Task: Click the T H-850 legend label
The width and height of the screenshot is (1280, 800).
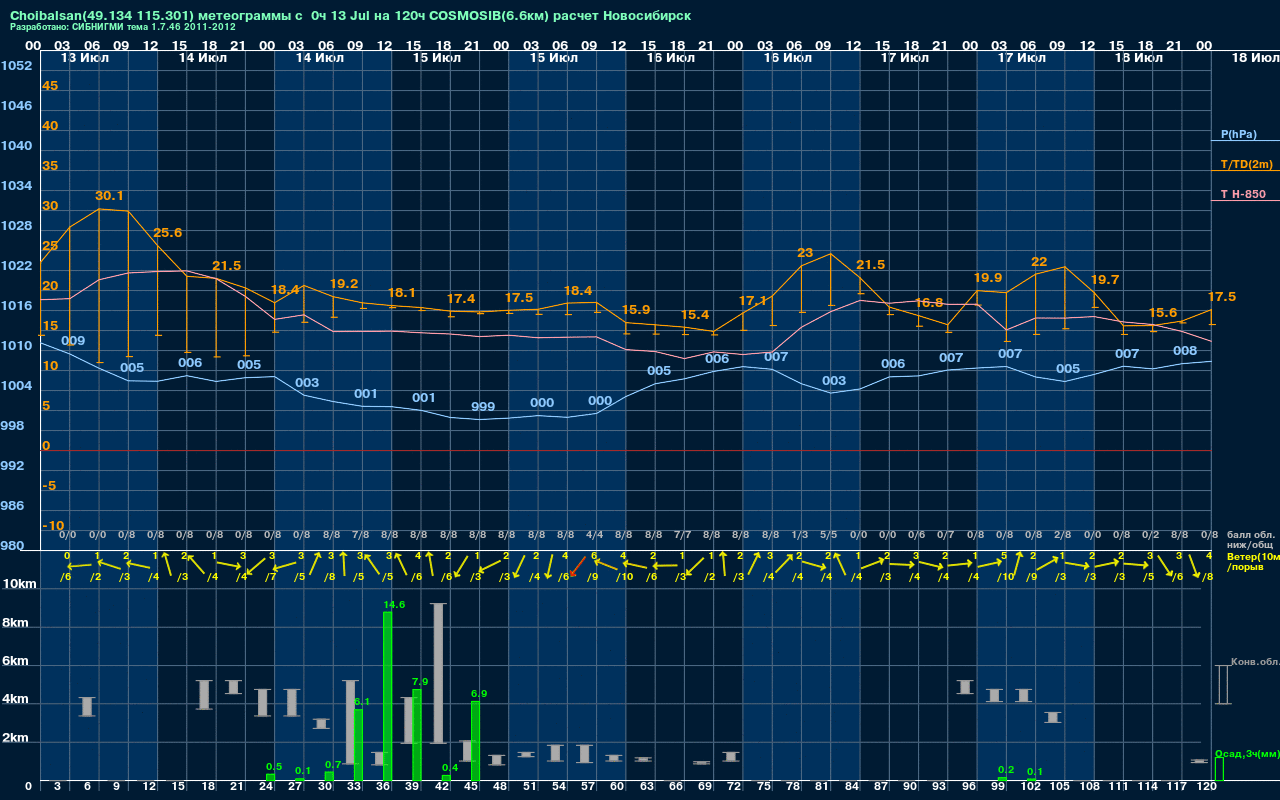Action: 1243,193
